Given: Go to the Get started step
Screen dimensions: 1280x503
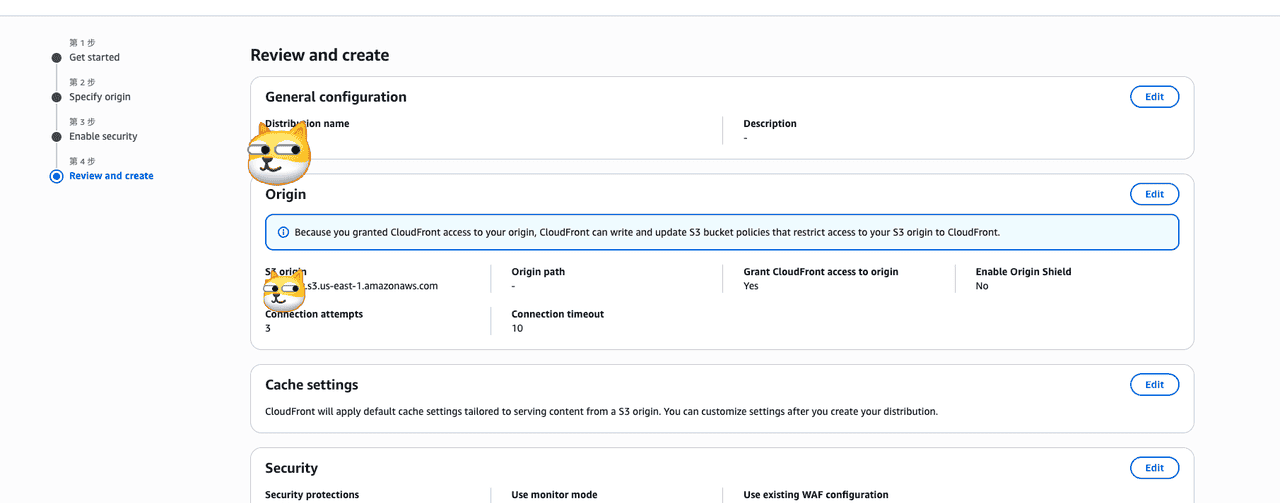Looking at the screenshot, I should point(94,58).
